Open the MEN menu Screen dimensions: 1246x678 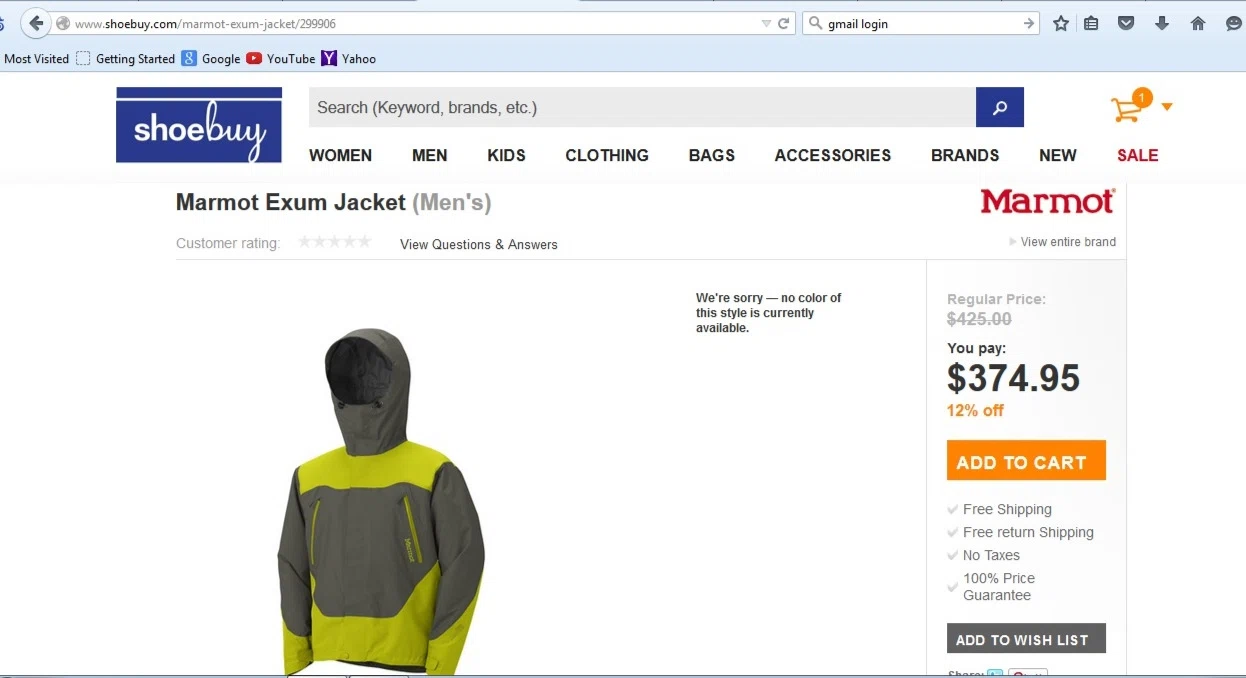[x=430, y=155]
